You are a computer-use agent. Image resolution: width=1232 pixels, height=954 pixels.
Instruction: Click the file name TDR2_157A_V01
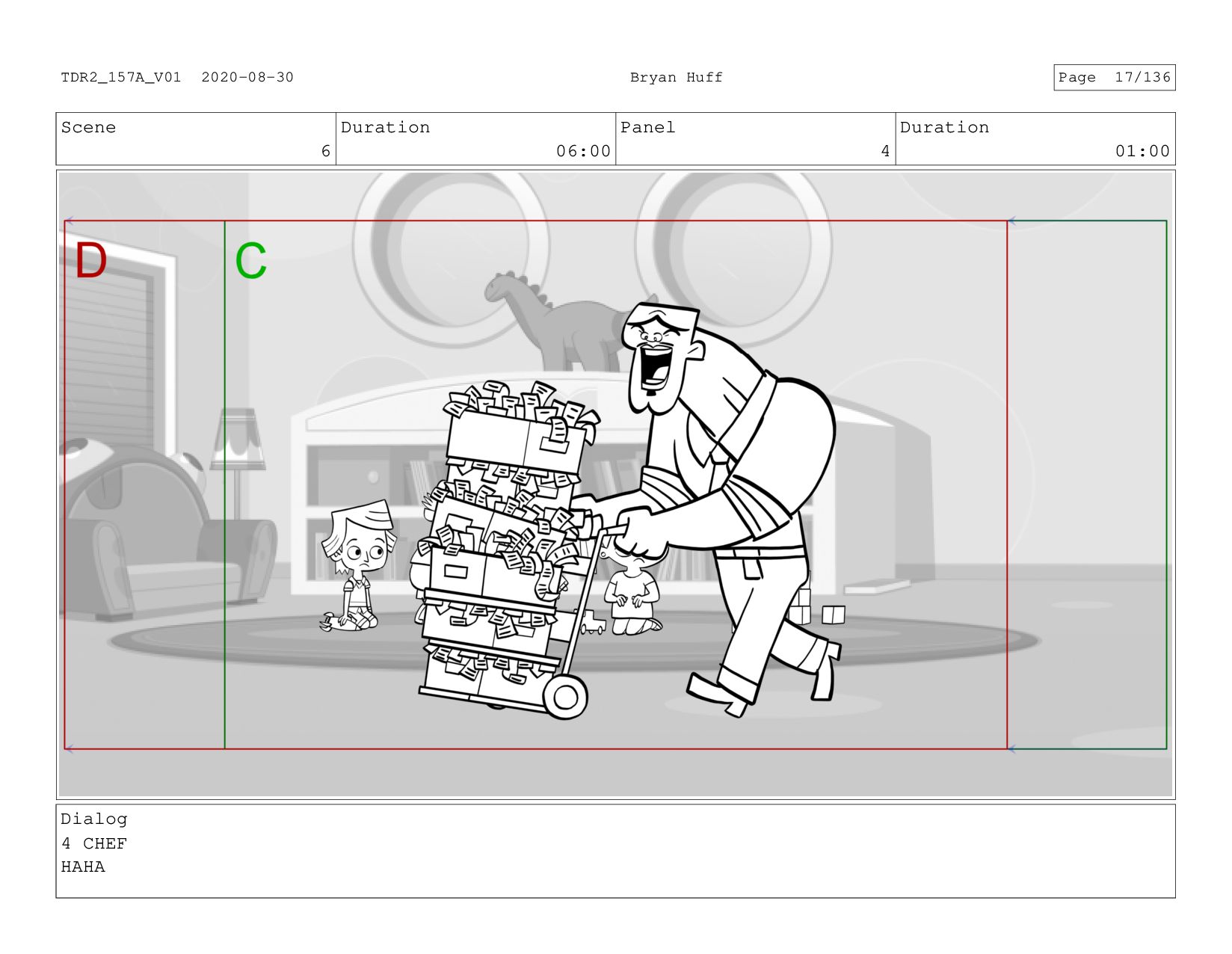click(121, 77)
